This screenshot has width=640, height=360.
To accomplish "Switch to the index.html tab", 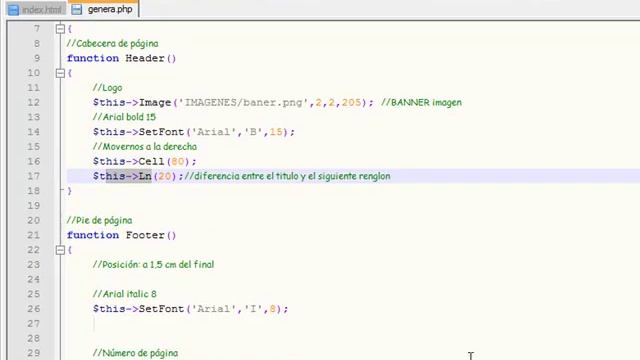I will pos(36,9).
